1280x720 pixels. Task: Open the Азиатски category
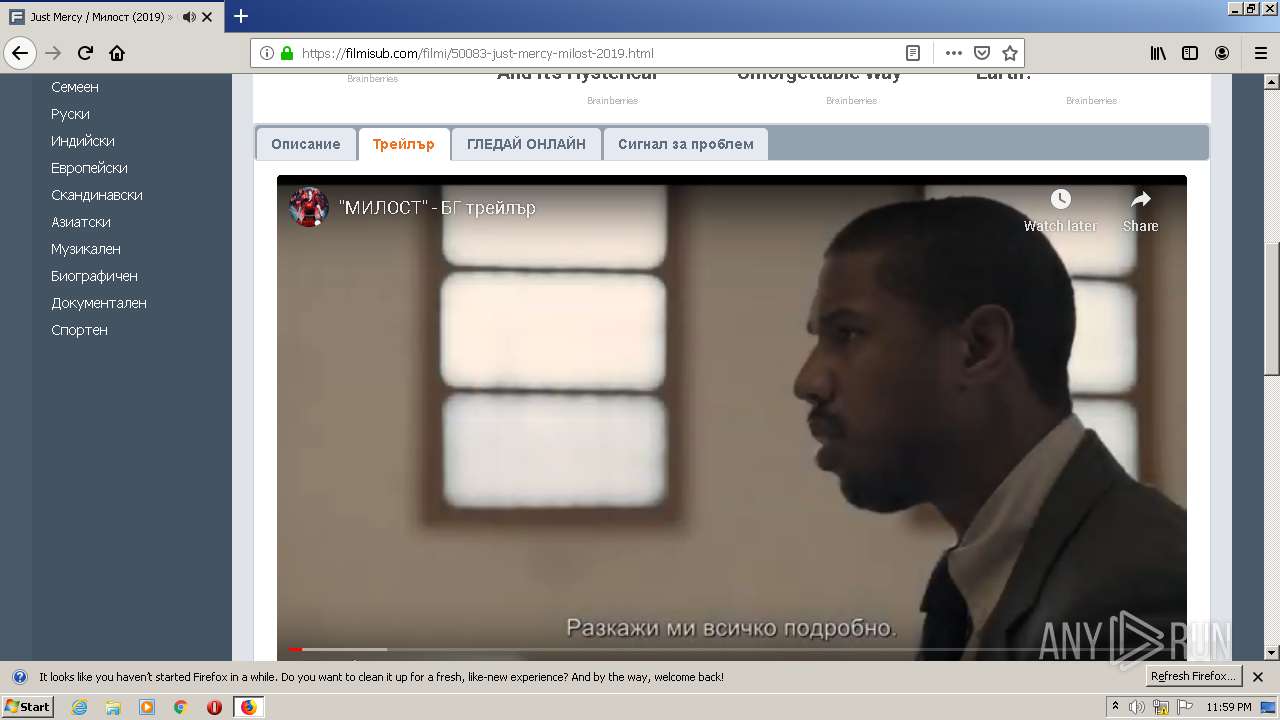81,222
